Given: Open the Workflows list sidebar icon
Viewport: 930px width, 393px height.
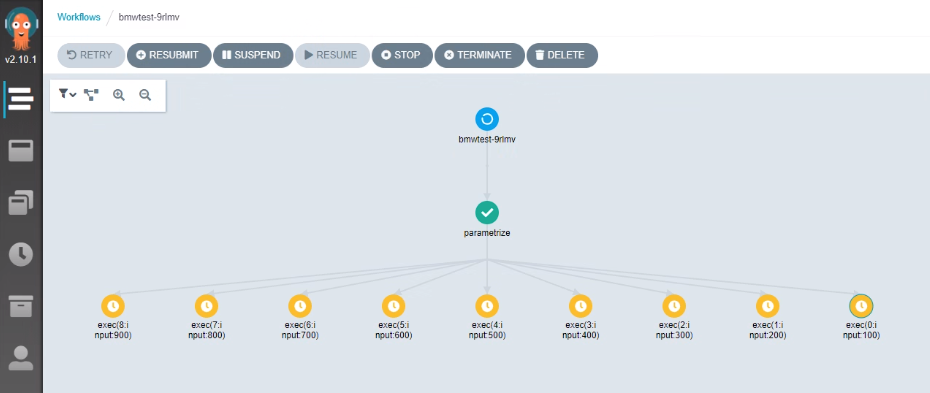Looking at the screenshot, I should tap(21, 98).
